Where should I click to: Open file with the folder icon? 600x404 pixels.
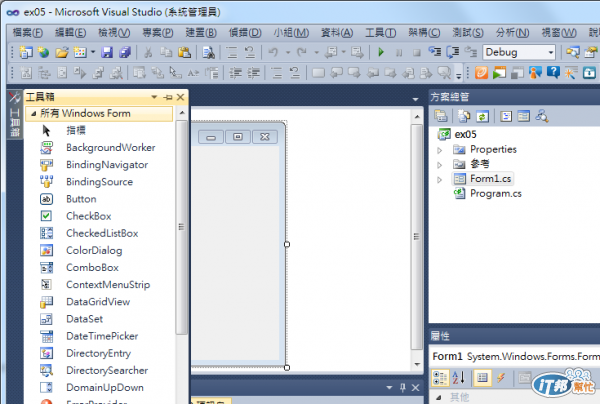tap(62, 52)
